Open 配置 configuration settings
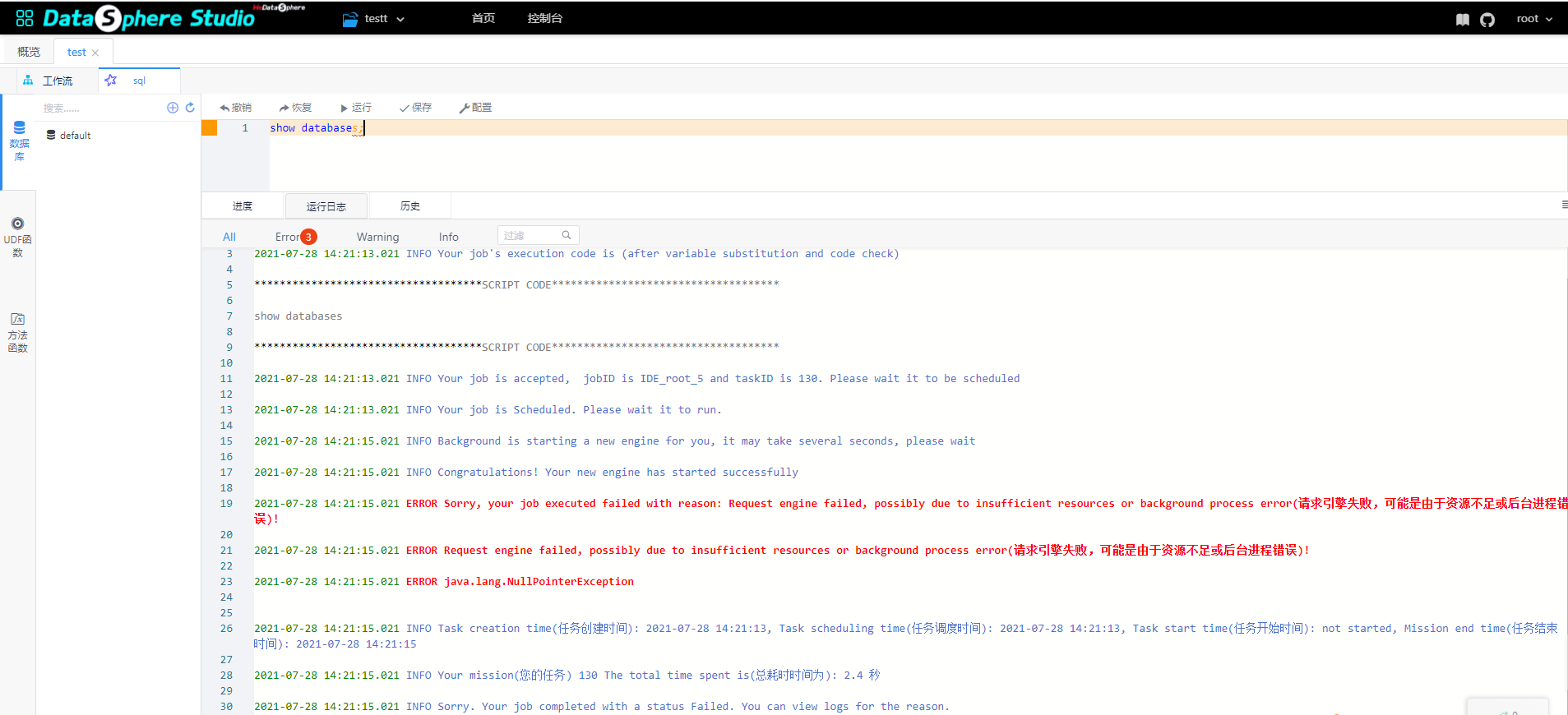 click(476, 108)
